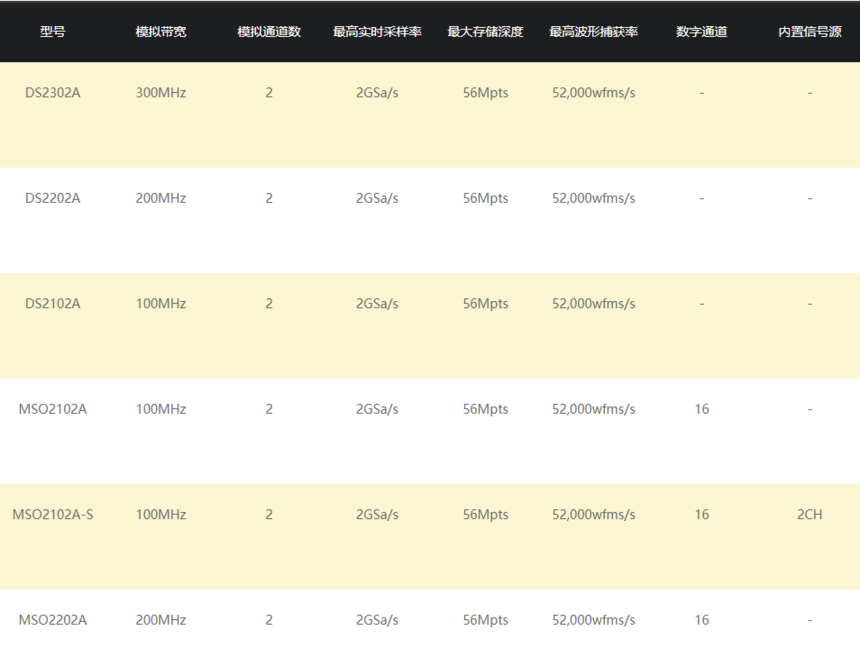Click the 型号 column header
This screenshot has height=667, width=860.
[53, 32]
